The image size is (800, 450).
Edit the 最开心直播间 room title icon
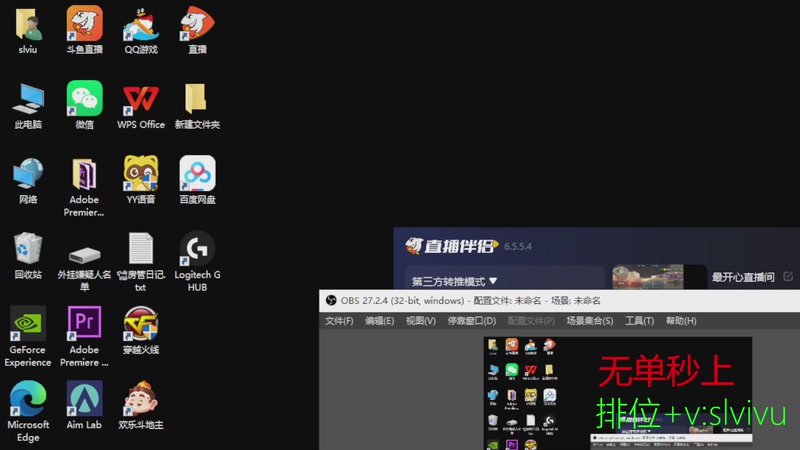point(788,277)
